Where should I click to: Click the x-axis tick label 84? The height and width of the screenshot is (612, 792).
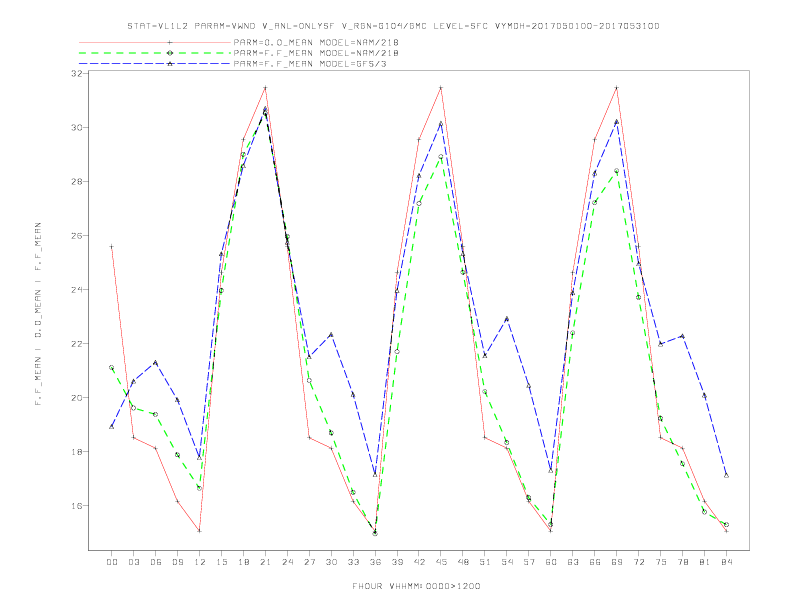(726, 562)
